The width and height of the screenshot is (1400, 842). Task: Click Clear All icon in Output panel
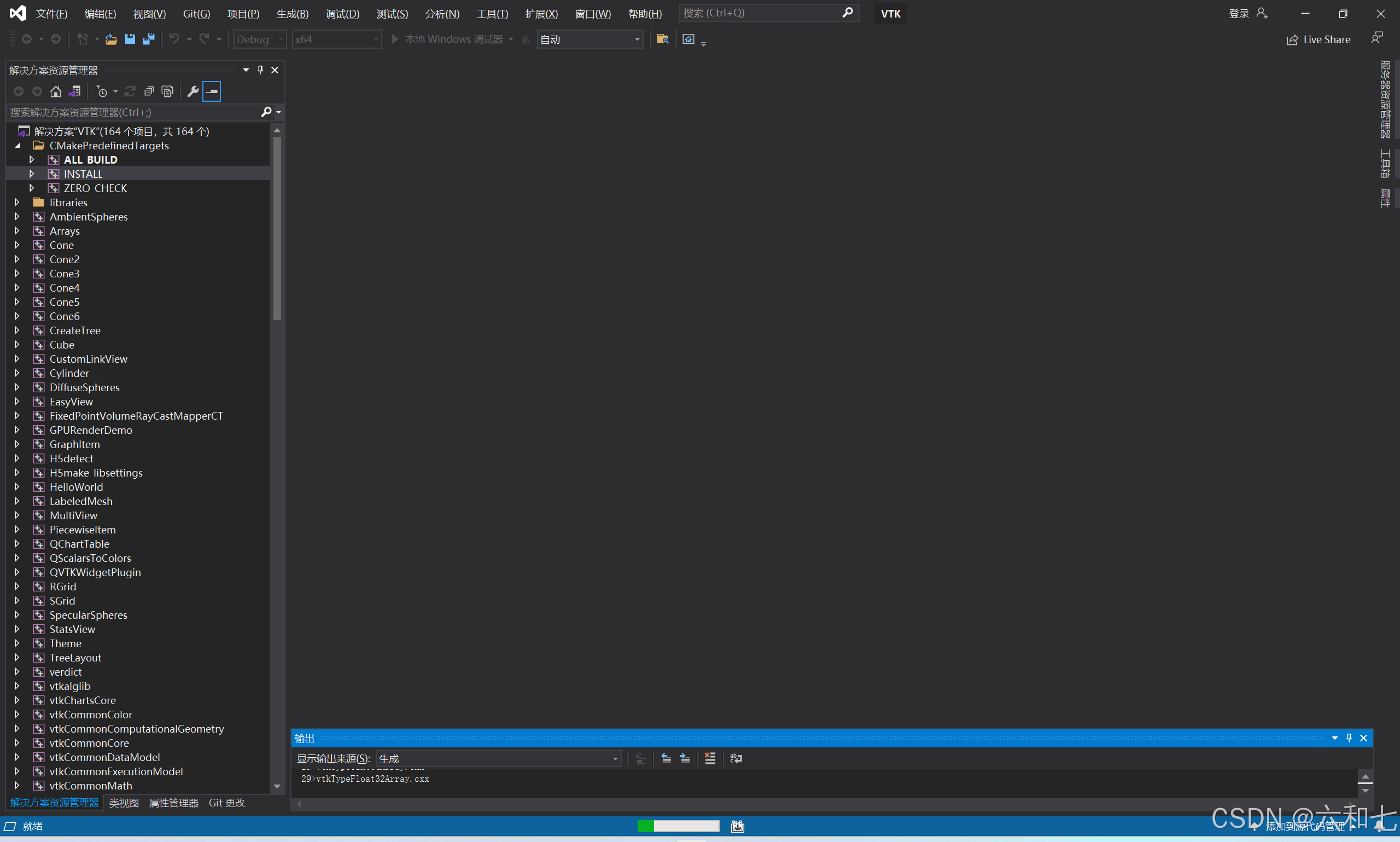coord(710,758)
